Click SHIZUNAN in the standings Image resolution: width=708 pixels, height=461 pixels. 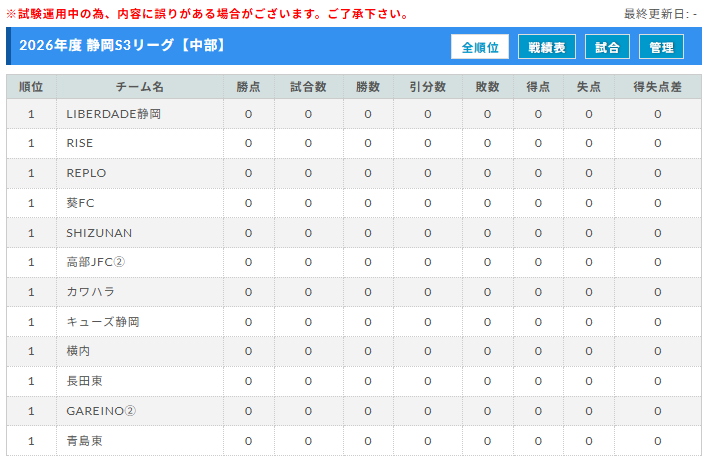[x=98, y=233]
